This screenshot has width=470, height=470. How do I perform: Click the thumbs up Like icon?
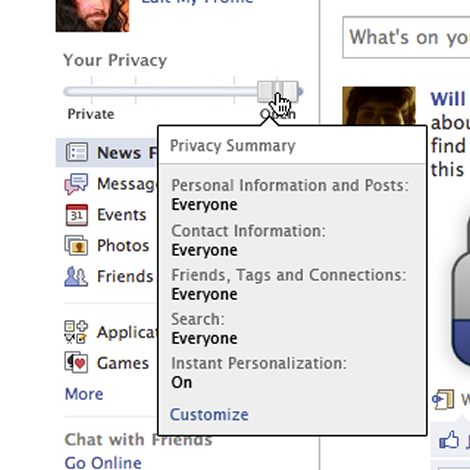pyautogui.click(x=449, y=439)
